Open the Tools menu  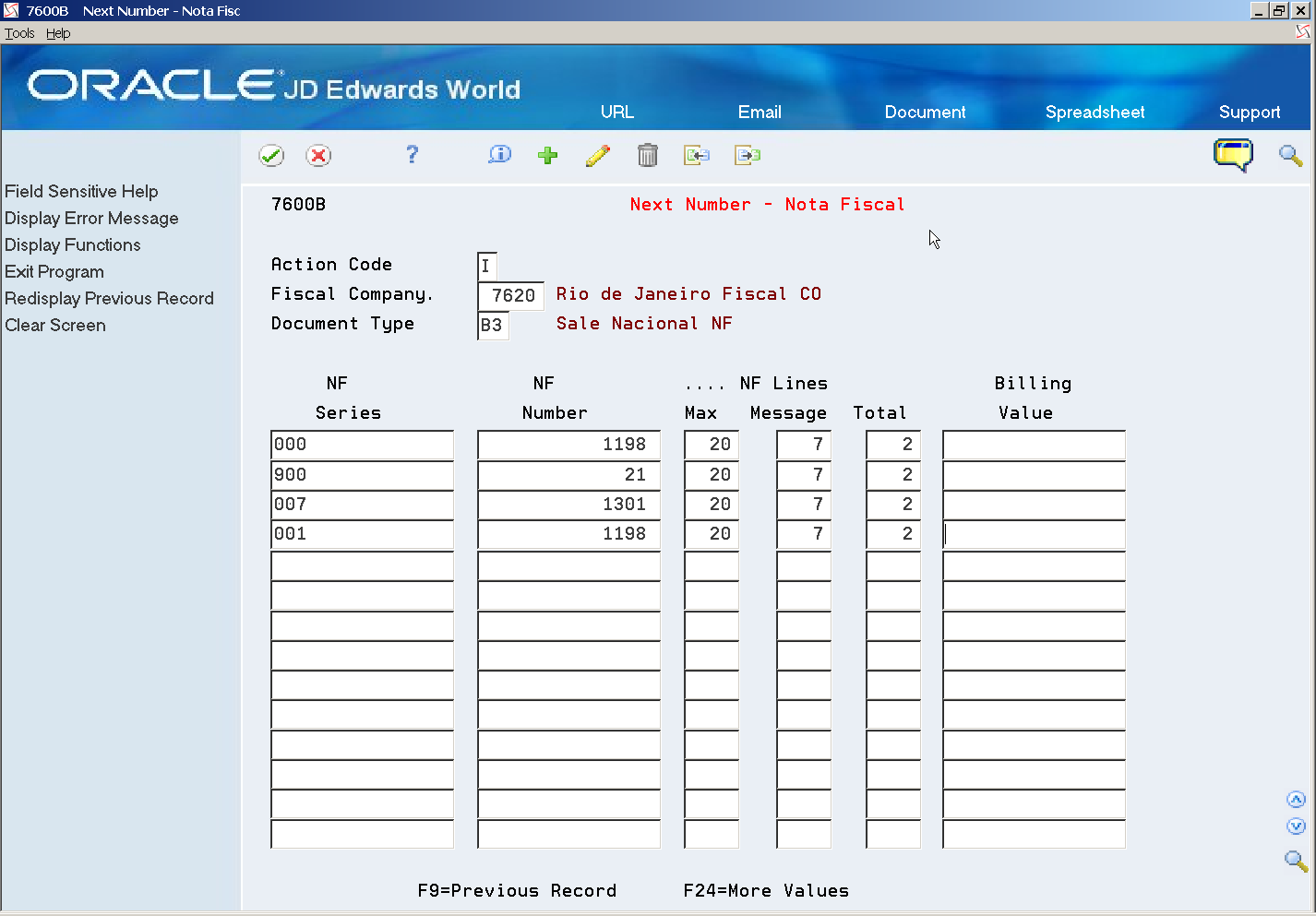pos(19,33)
